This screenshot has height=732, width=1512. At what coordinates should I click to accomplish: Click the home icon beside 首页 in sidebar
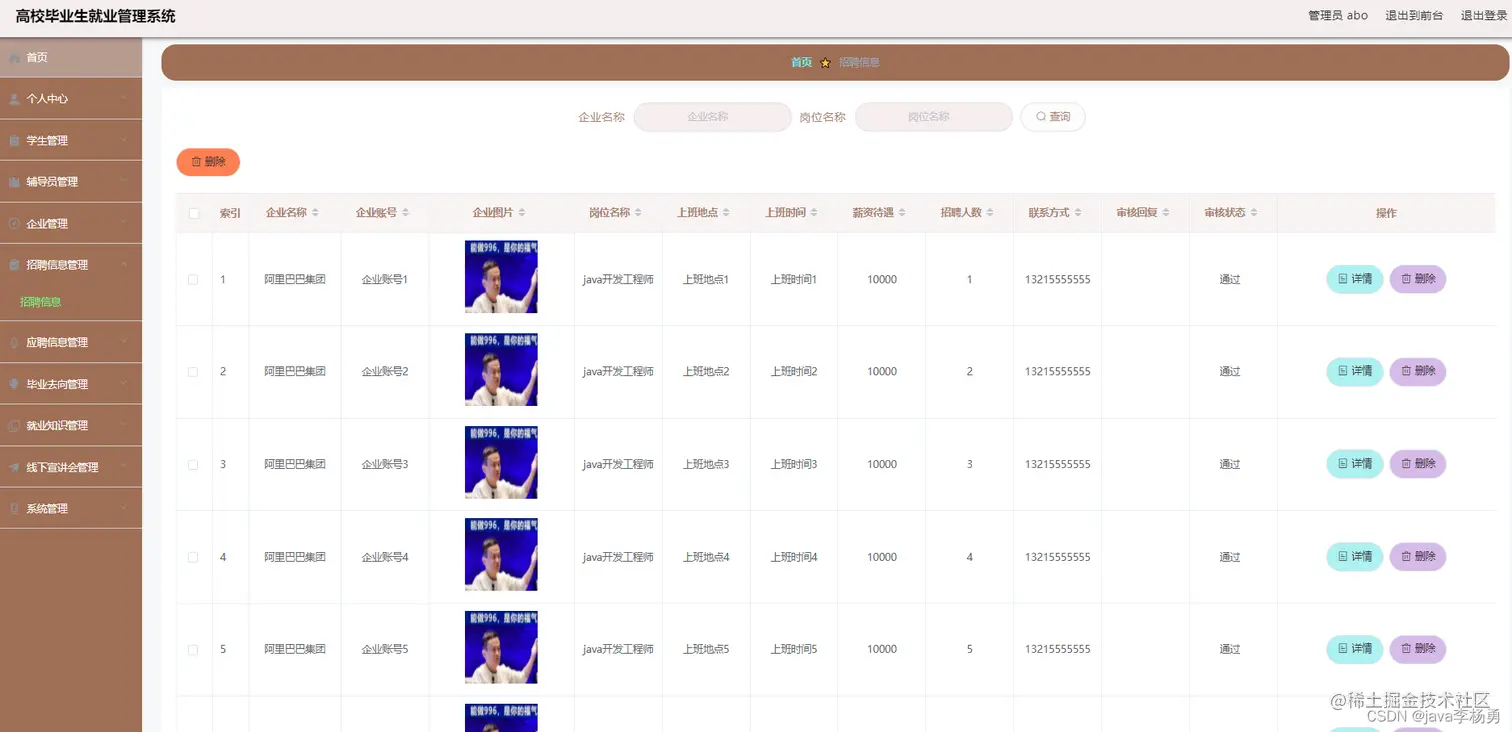click(14, 58)
